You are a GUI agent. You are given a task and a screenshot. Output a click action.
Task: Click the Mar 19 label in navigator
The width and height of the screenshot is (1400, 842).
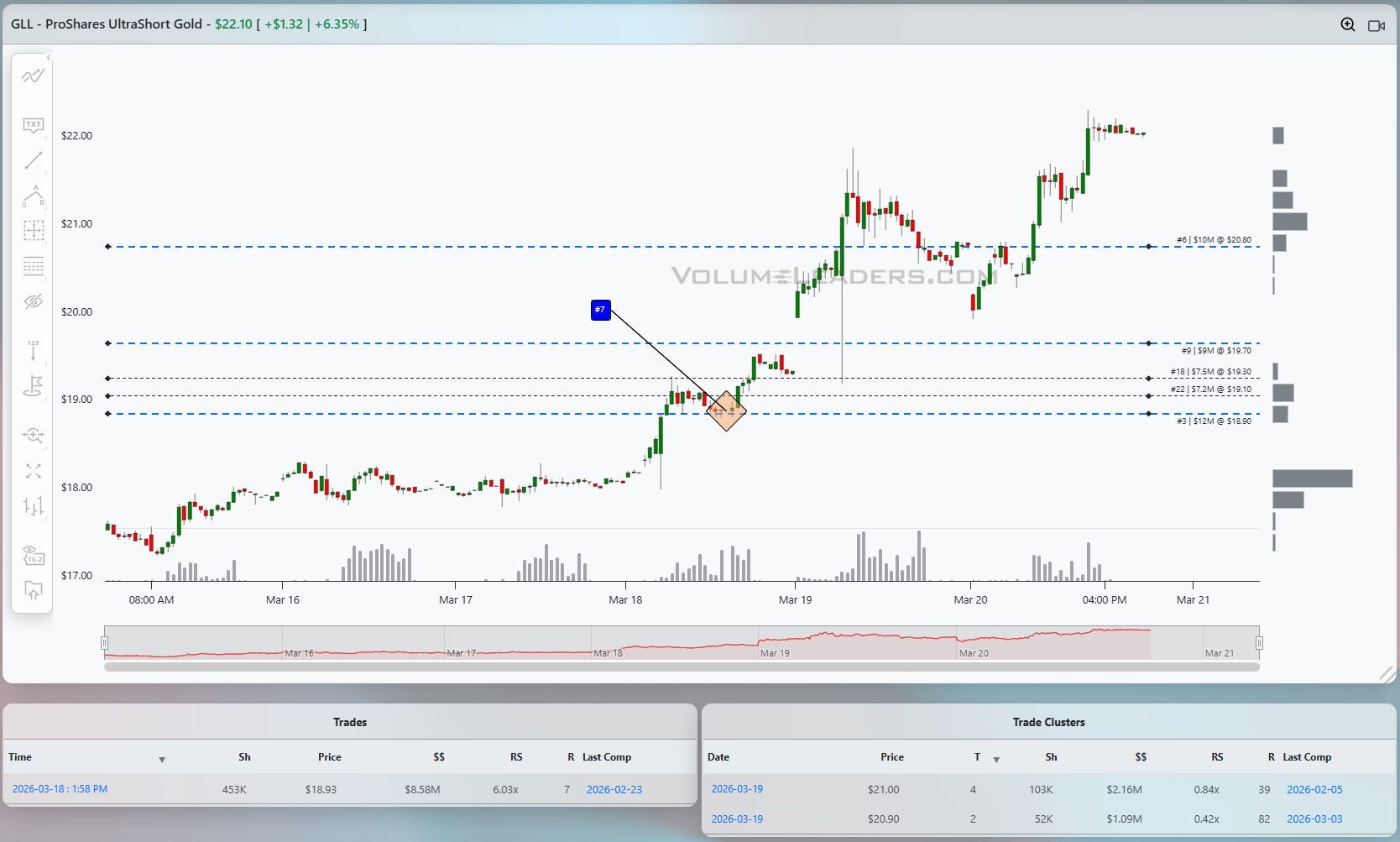click(775, 653)
